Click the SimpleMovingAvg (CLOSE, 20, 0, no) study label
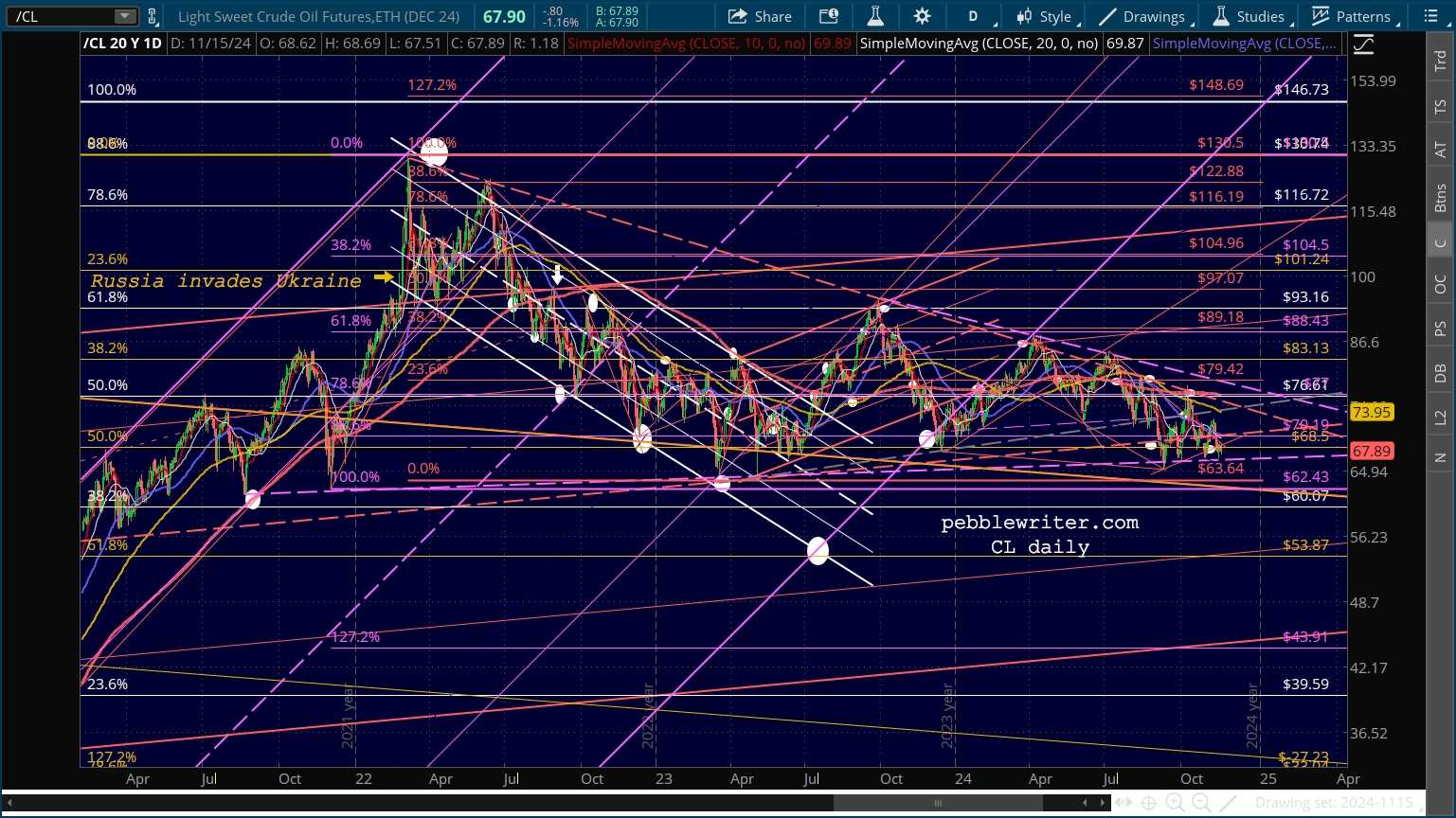 pos(980,44)
